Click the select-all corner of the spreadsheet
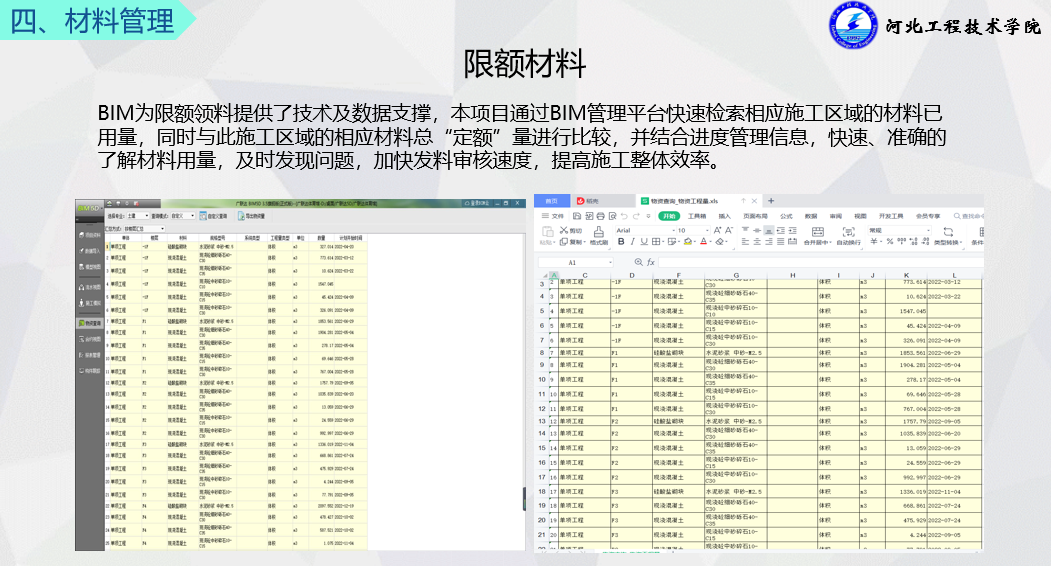The height and width of the screenshot is (566, 1051). pos(545,275)
